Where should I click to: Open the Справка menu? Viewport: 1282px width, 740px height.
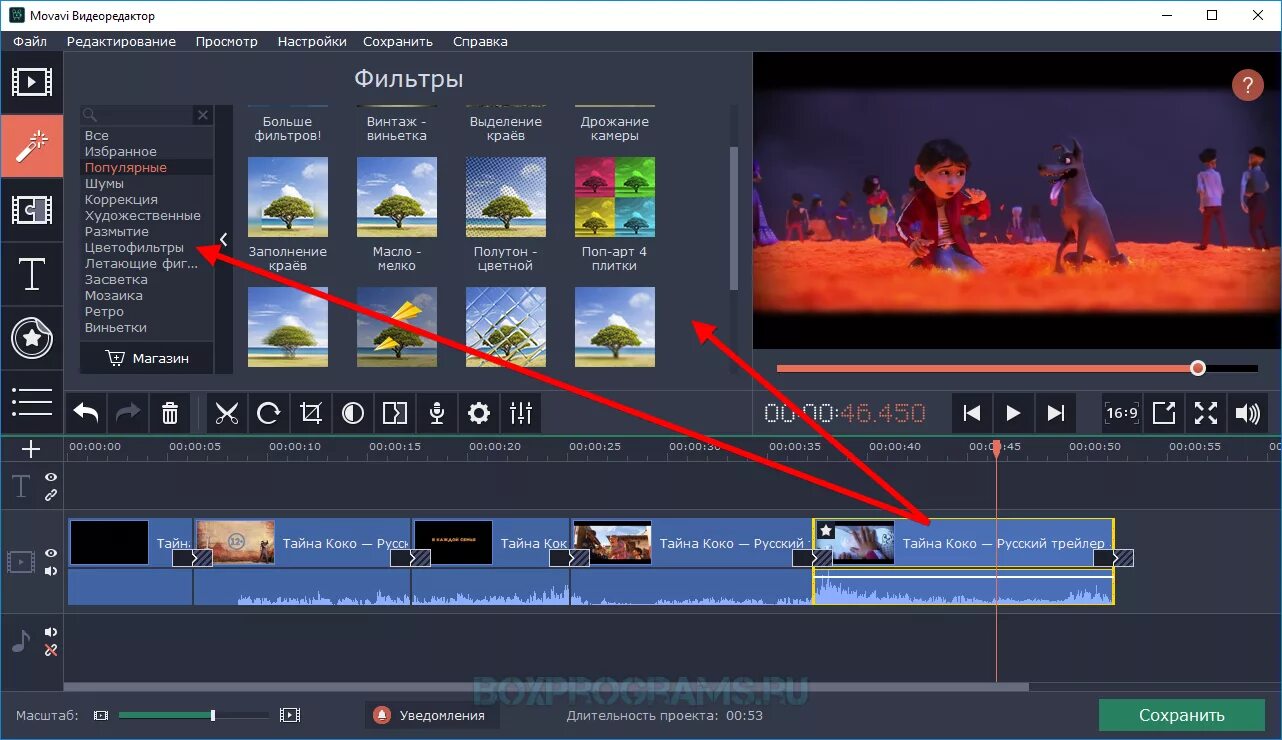[x=480, y=41]
